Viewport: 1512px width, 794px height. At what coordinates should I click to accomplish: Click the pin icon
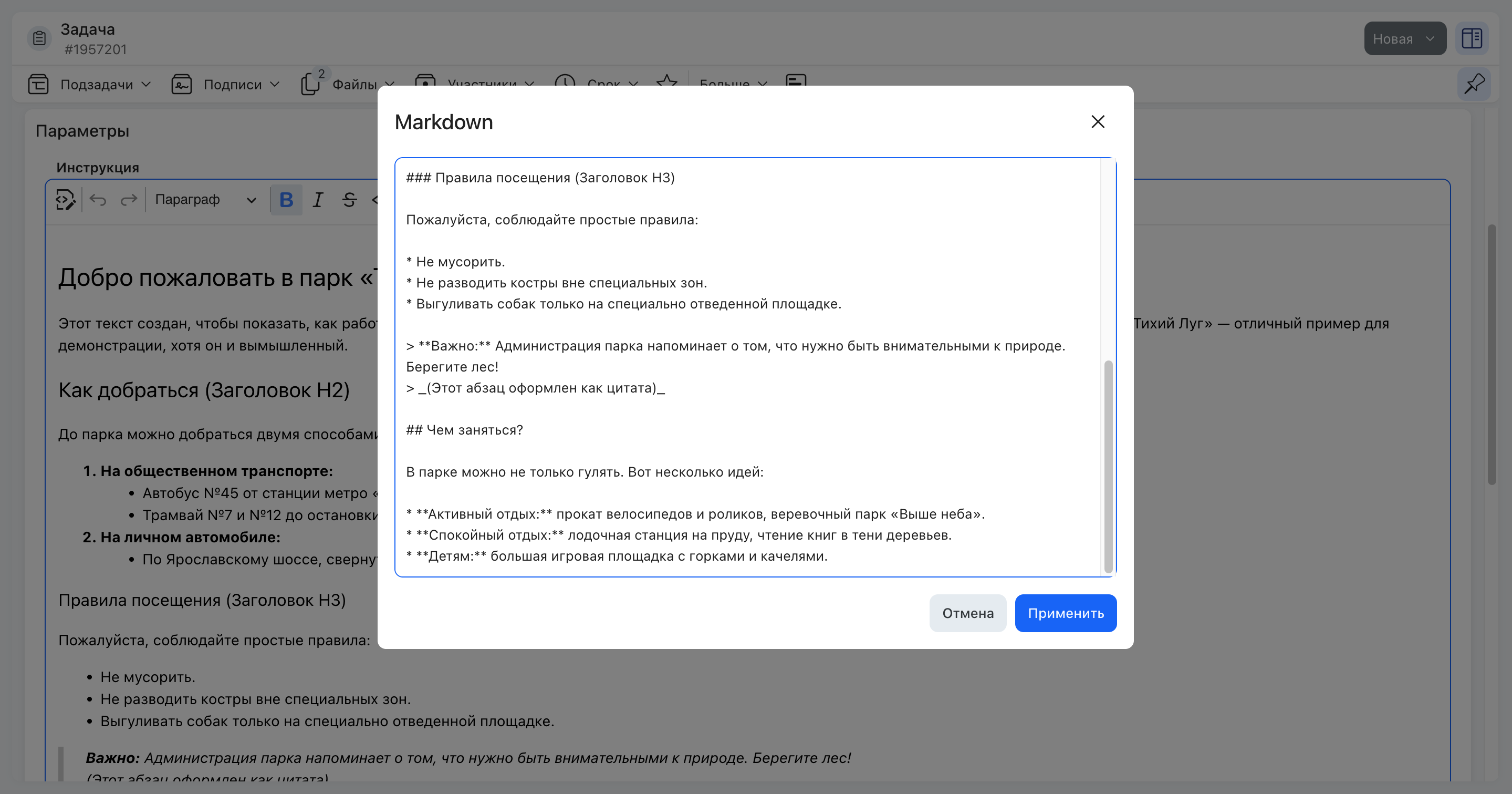[x=1474, y=84]
